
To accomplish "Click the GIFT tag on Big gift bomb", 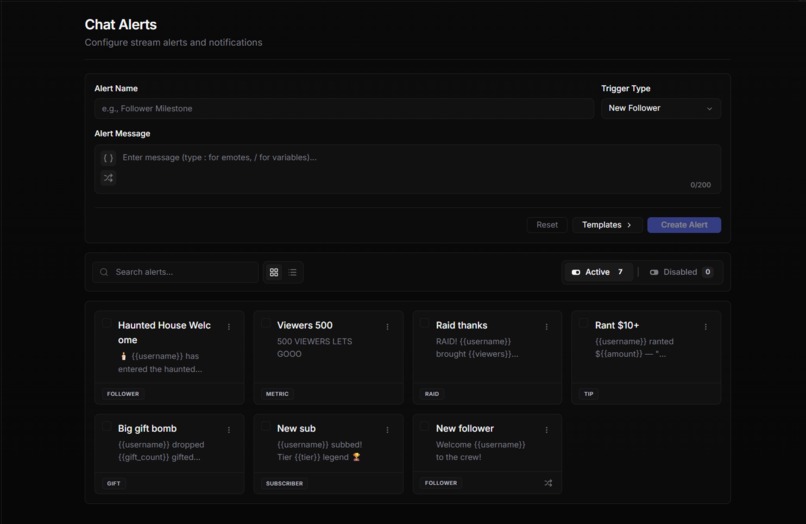I will click(x=114, y=483).
